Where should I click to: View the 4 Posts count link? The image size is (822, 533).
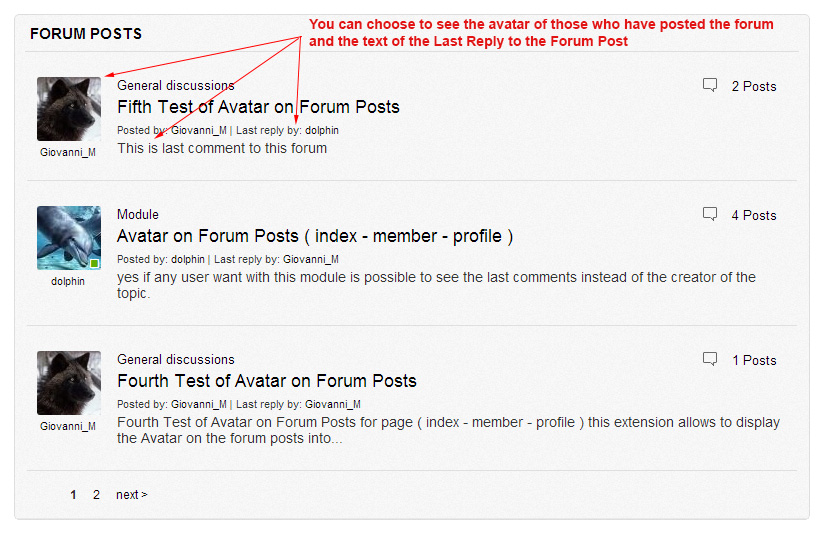[754, 215]
